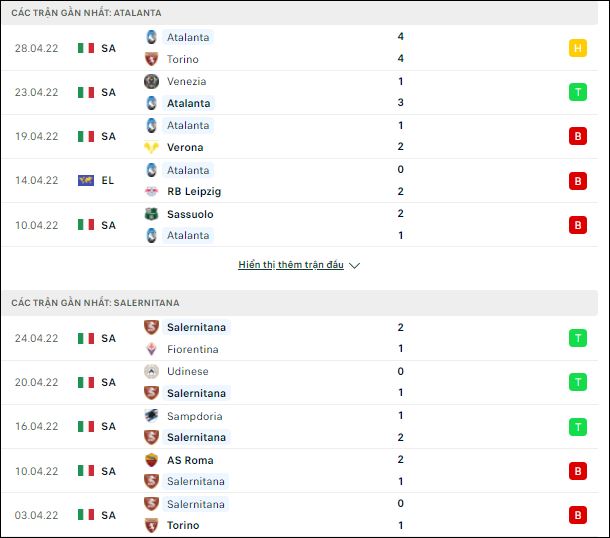Open the 'Hiển thị thêm trận đấu' link
Screen dimensions: 610x538
(x=291, y=265)
